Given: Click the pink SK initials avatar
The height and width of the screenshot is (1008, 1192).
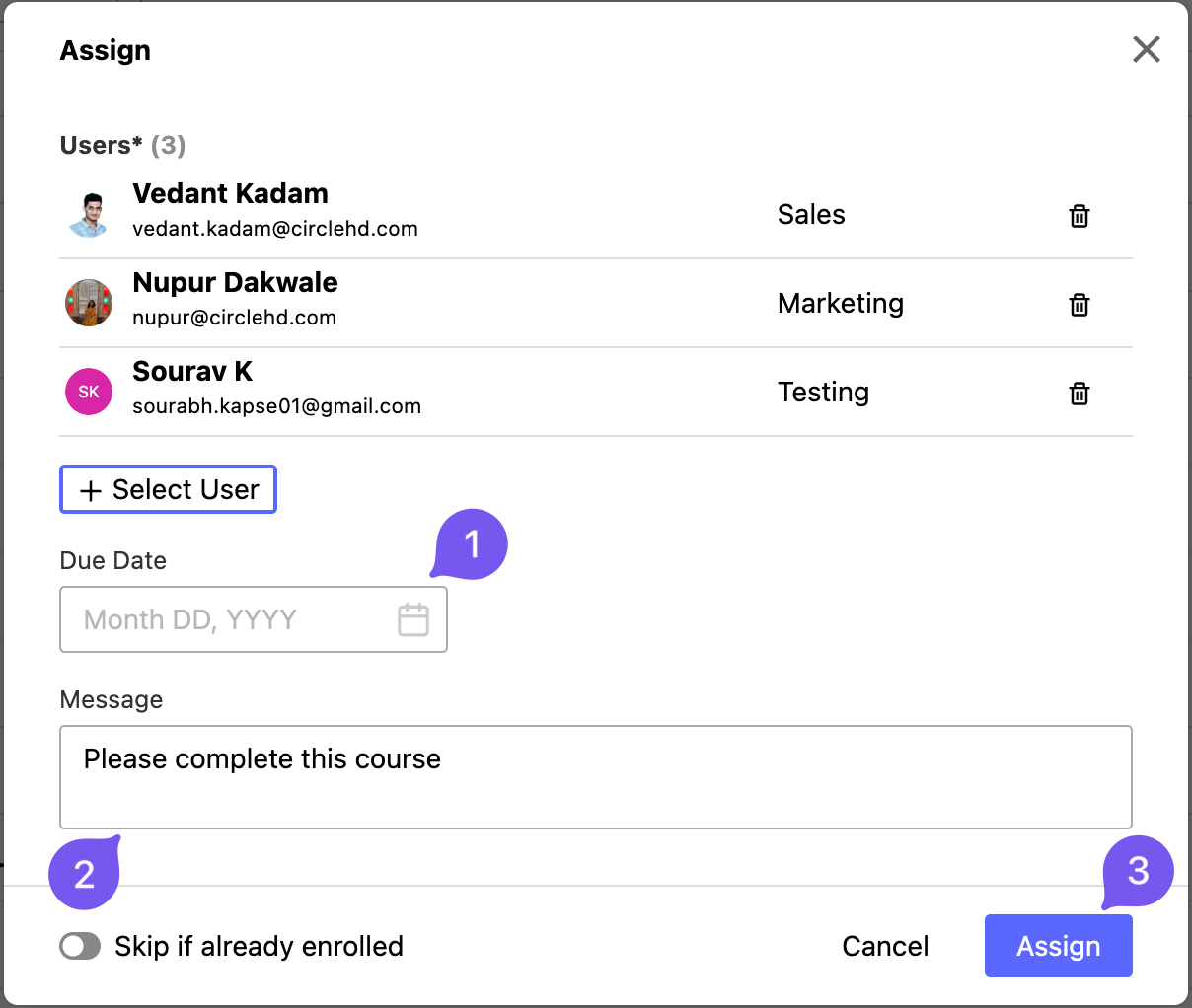Looking at the screenshot, I should pyautogui.click(x=89, y=392).
